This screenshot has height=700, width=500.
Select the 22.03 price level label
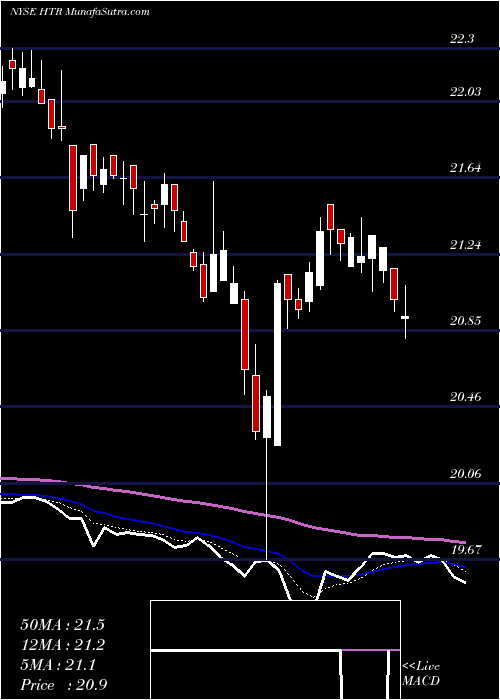click(466, 92)
